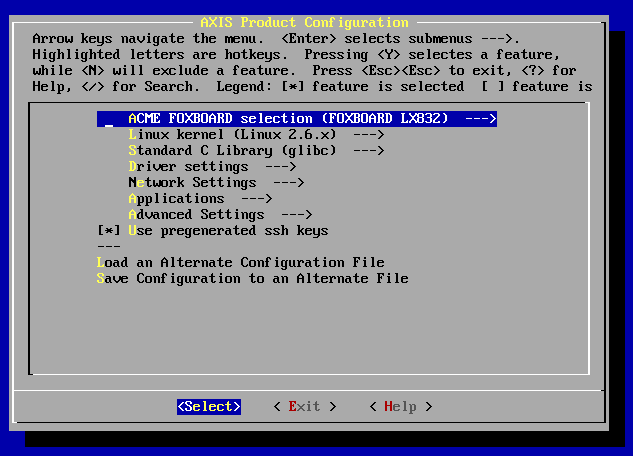This screenshot has width=633, height=456.
Task: Open the Applications submenu
Action: click(200, 199)
